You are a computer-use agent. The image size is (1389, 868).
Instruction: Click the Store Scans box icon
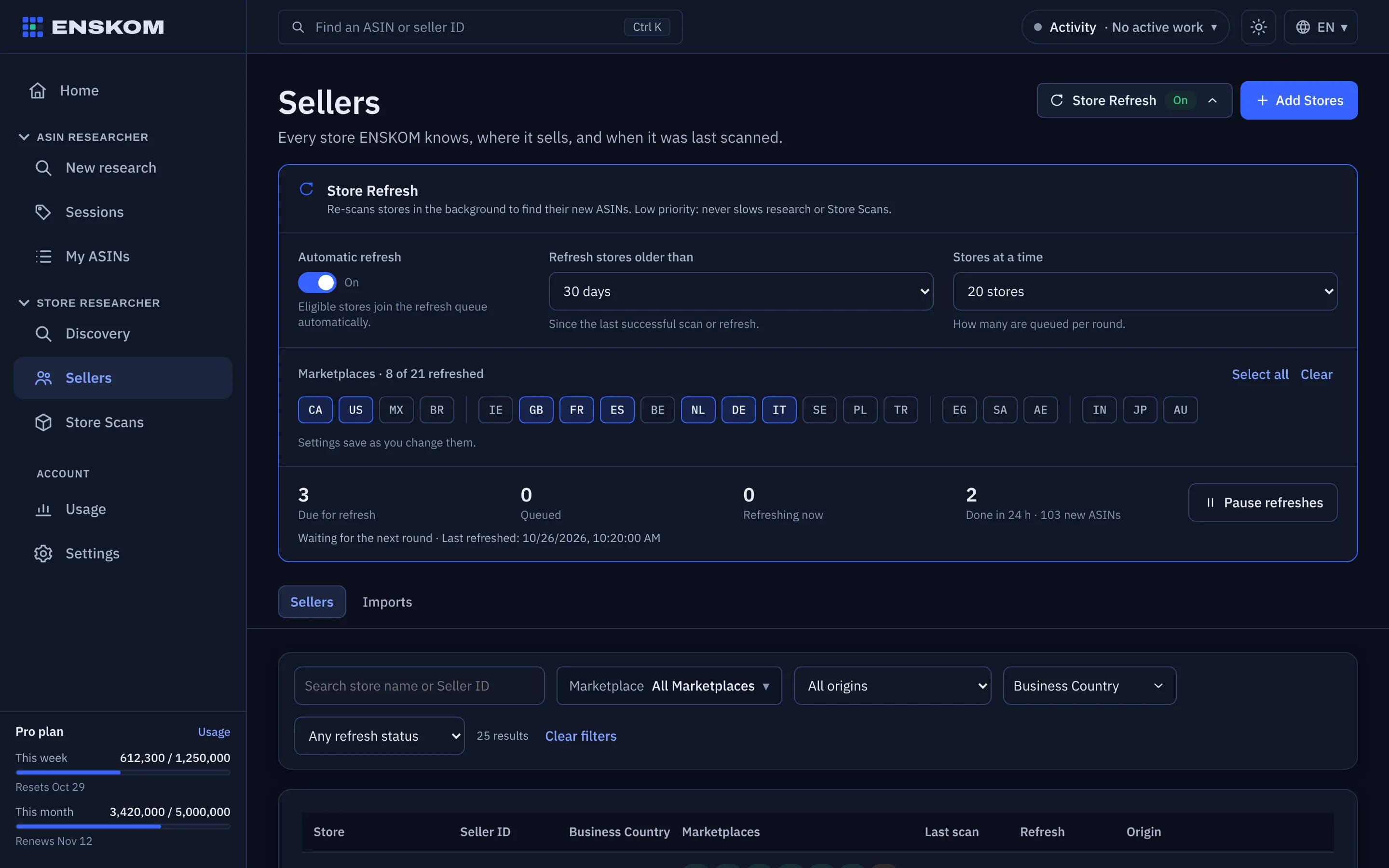[x=43, y=422]
